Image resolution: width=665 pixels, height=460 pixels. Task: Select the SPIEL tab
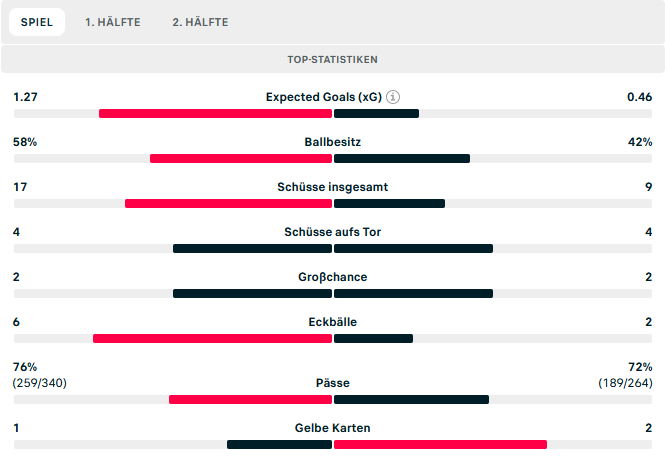point(38,22)
